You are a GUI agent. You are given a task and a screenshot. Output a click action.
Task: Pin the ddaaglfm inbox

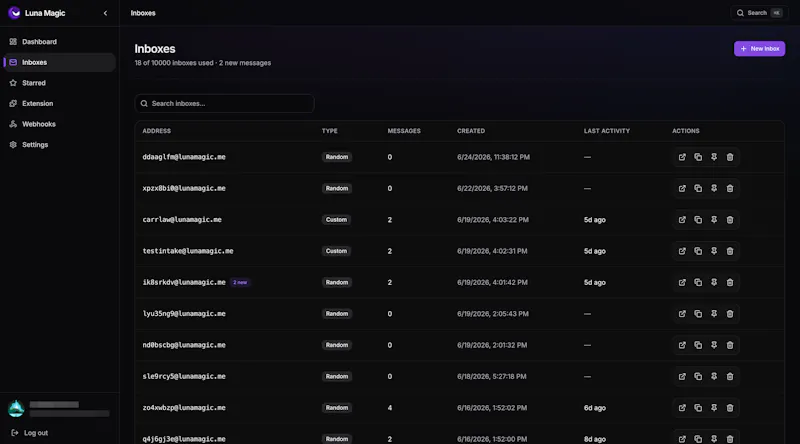click(x=714, y=157)
